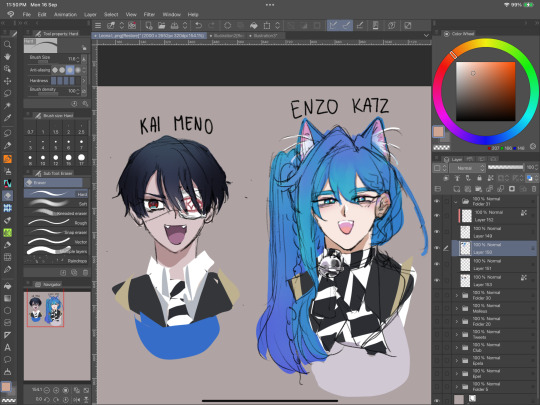Click Navigator flip horizontal icon
Screen dimensions: 540x405
(x=76, y=400)
